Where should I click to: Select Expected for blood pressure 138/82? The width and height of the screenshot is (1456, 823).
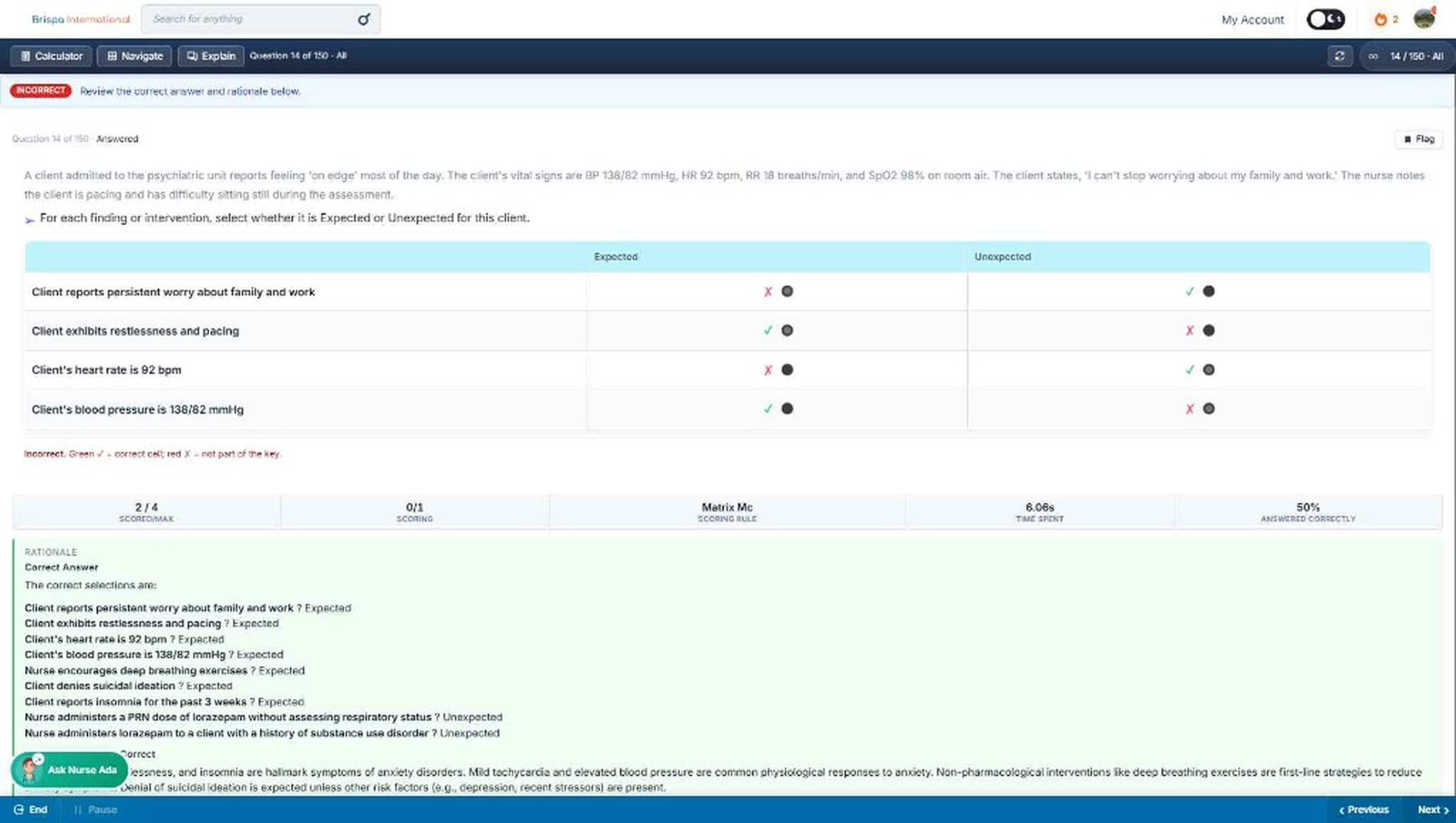(x=787, y=409)
